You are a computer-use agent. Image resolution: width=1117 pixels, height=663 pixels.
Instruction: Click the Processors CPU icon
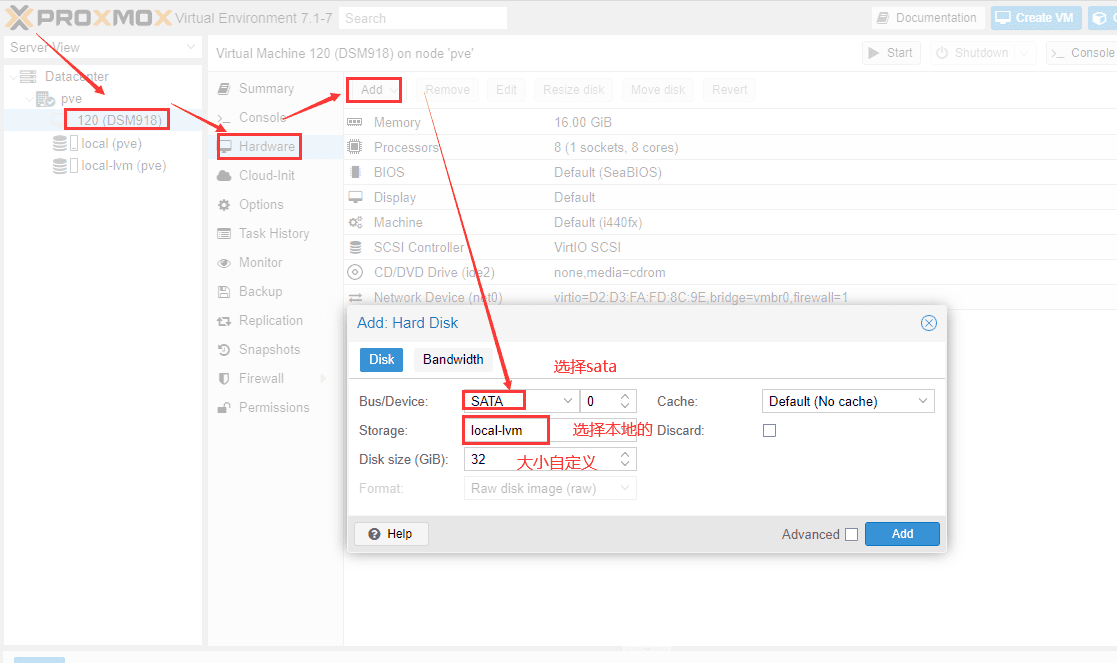355,147
